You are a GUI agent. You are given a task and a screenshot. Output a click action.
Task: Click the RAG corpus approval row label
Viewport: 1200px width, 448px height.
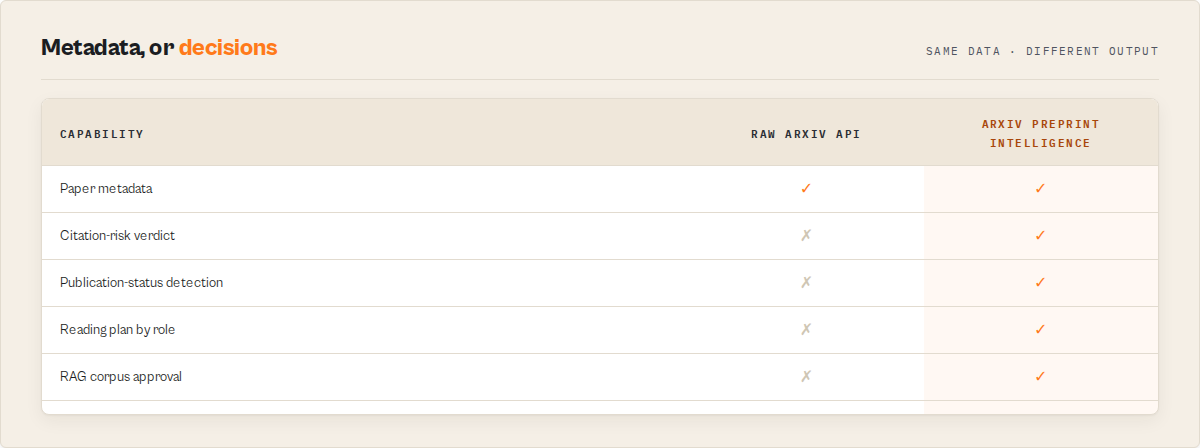[x=121, y=376]
